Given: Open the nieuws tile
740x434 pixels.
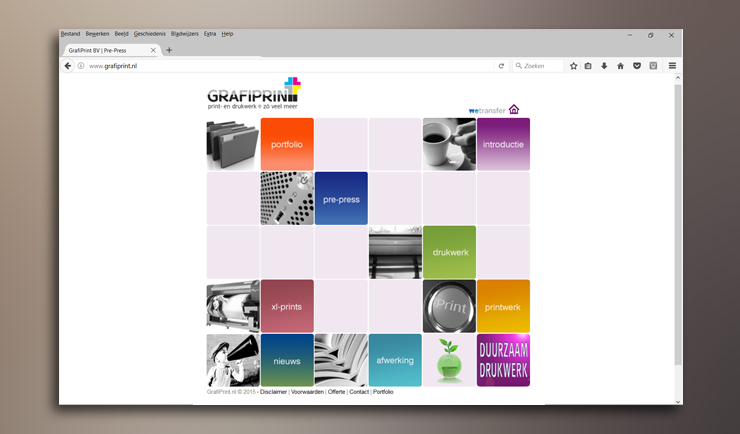Looking at the screenshot, I should [287, 360].
